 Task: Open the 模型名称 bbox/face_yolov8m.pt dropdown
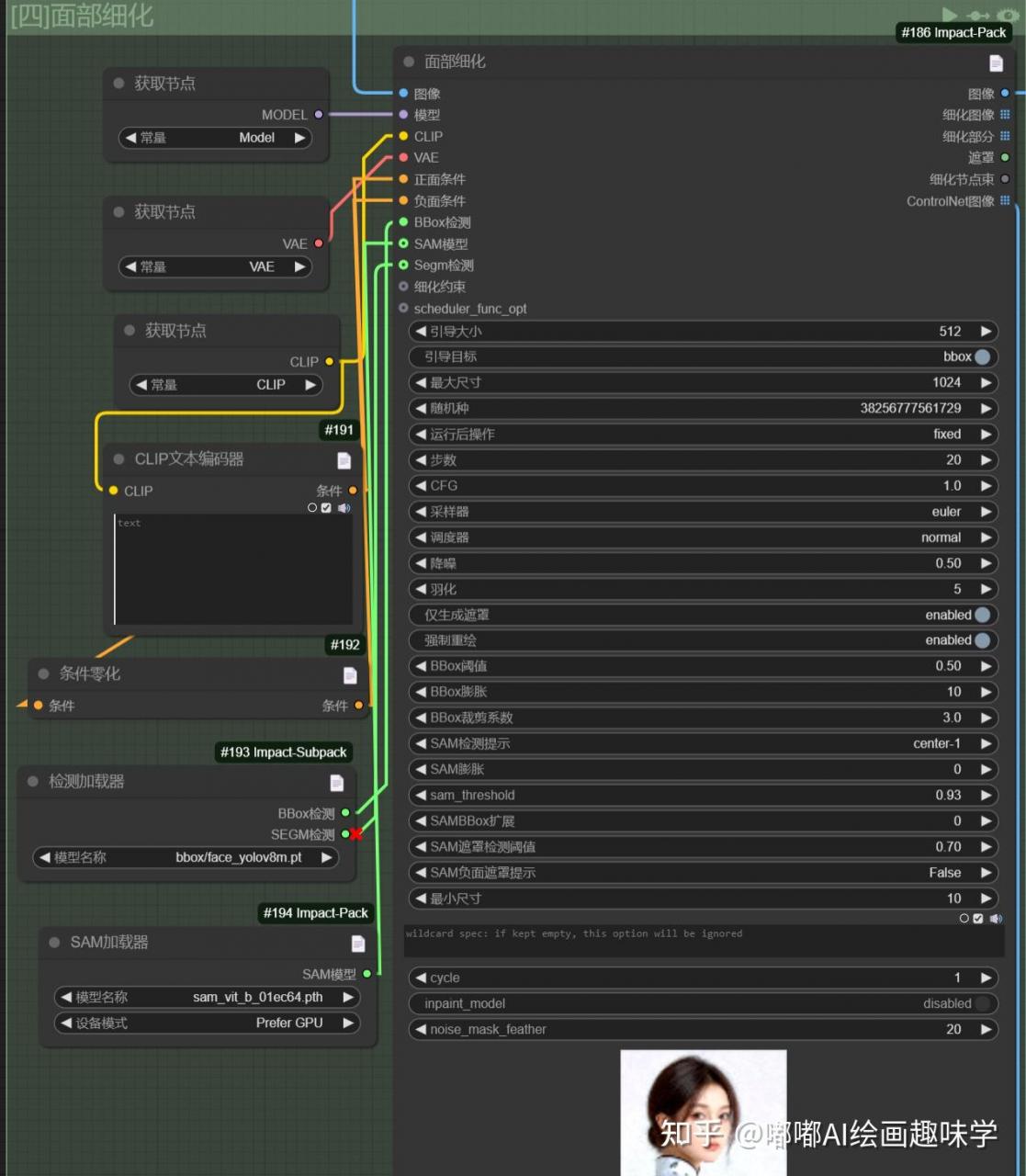pyautogui.click(x=186, y=857)
